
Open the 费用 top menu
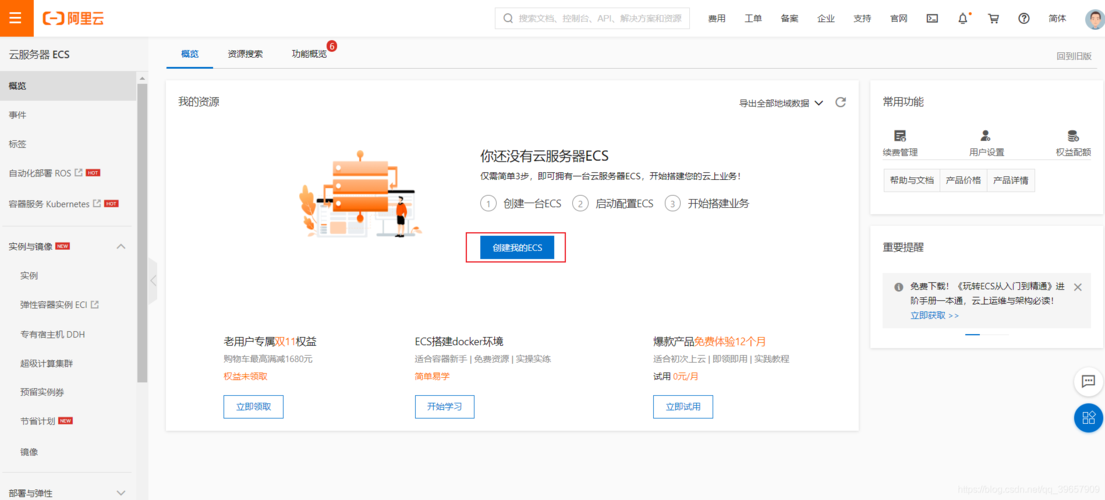click(717, 19)
